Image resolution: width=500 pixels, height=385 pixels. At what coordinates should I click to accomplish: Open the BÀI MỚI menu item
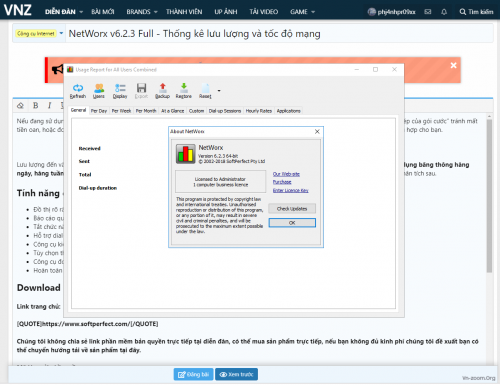[103, 12]
